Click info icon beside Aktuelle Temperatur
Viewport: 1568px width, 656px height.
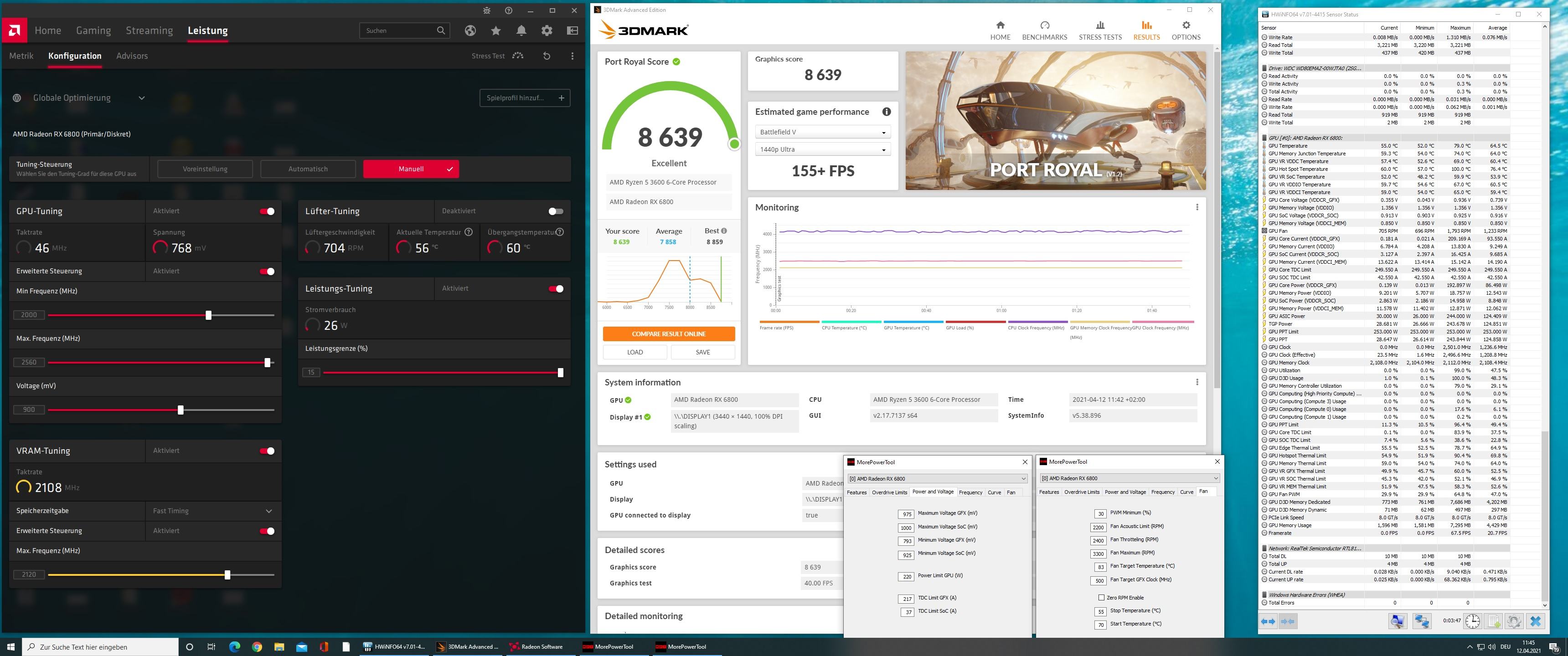(x=469, y=232)
